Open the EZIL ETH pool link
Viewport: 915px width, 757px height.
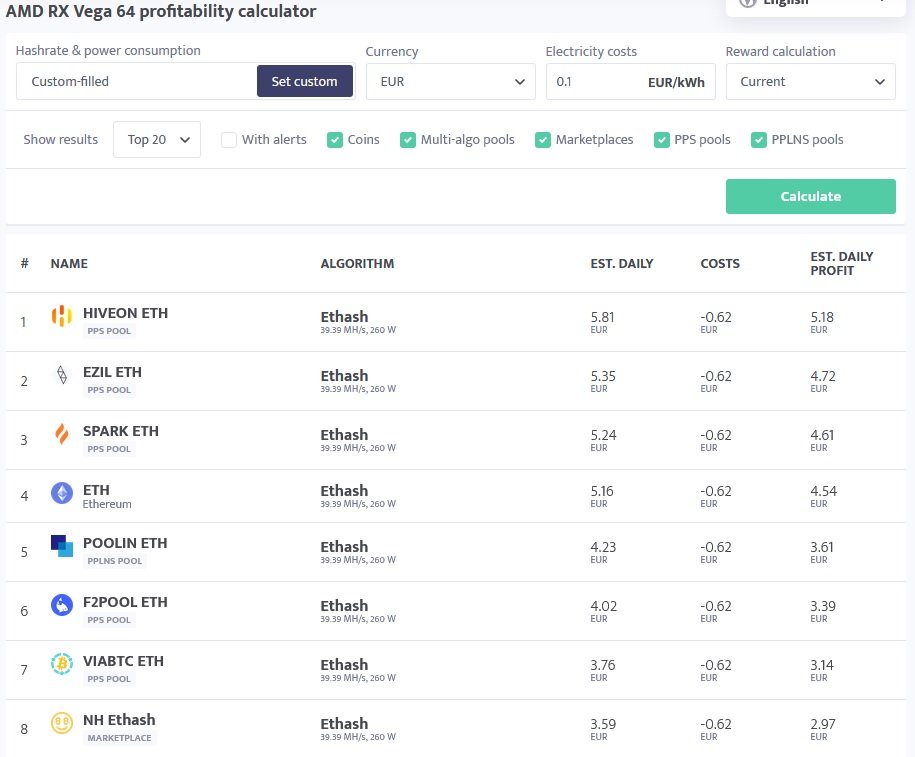click(x=112, y=372)
